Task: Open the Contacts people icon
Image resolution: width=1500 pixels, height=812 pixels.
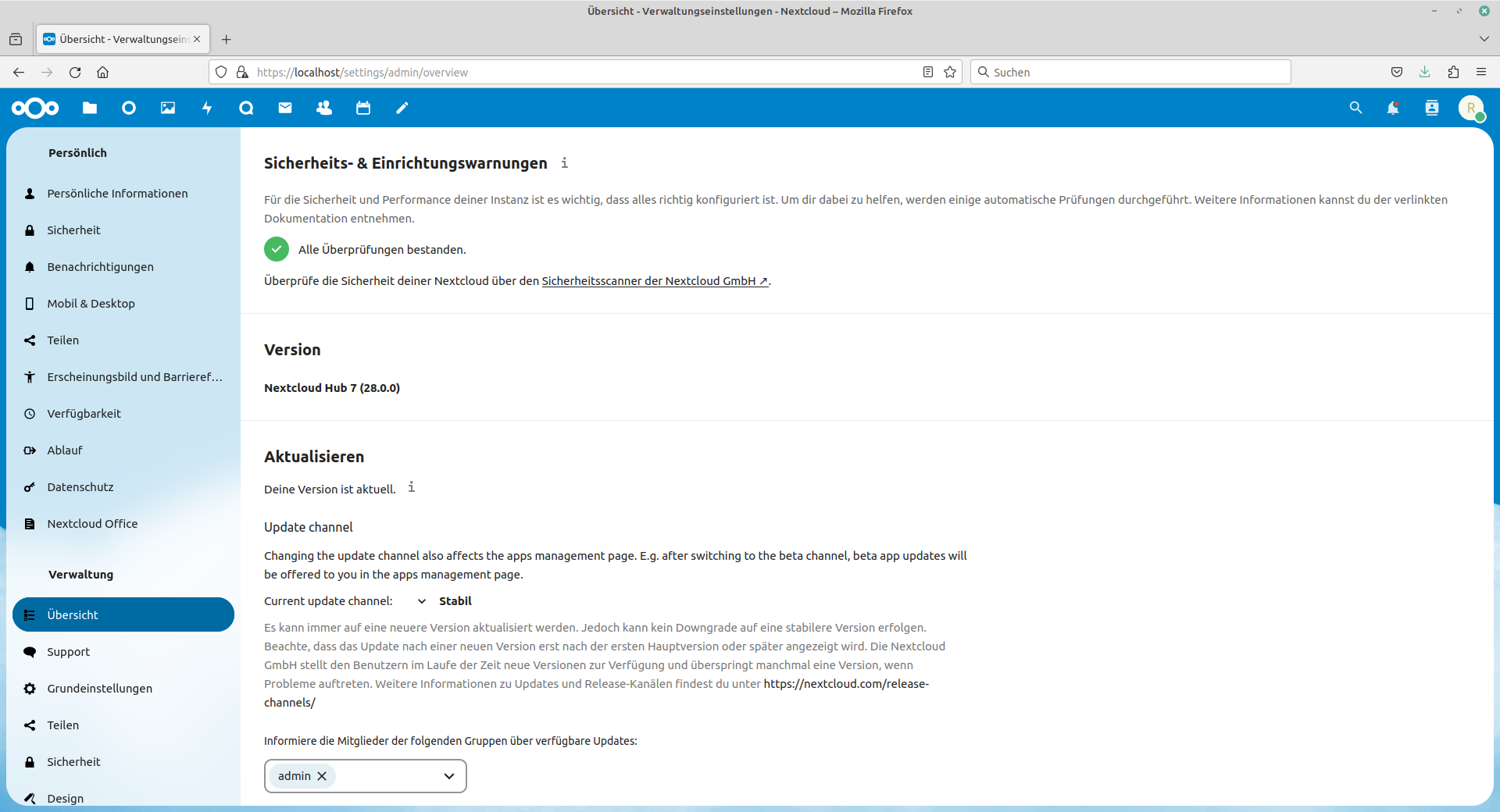Action: (x=324, y=108)
